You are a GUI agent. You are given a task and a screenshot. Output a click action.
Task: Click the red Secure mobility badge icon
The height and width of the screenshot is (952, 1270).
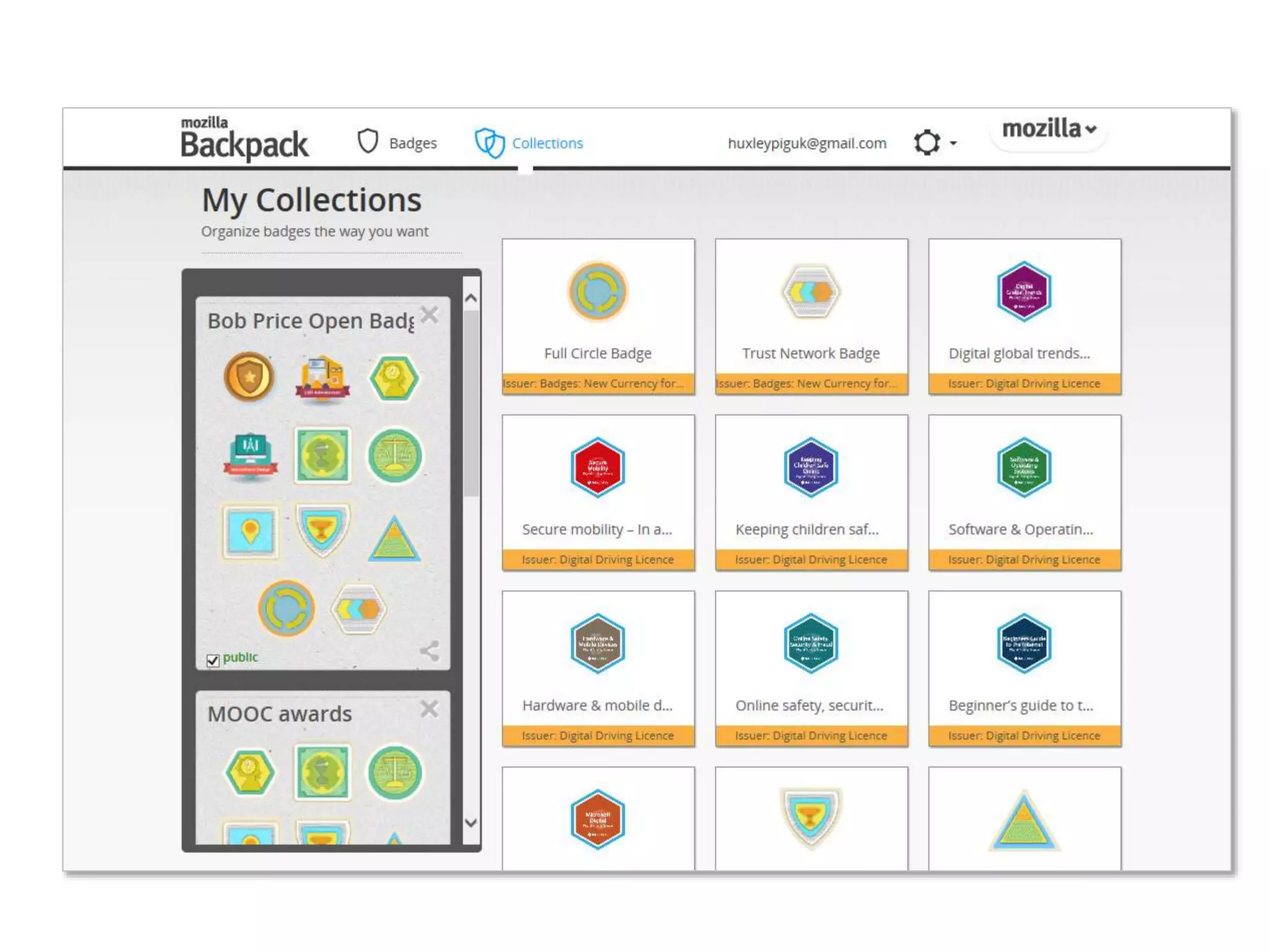click(x=598, y=467)
